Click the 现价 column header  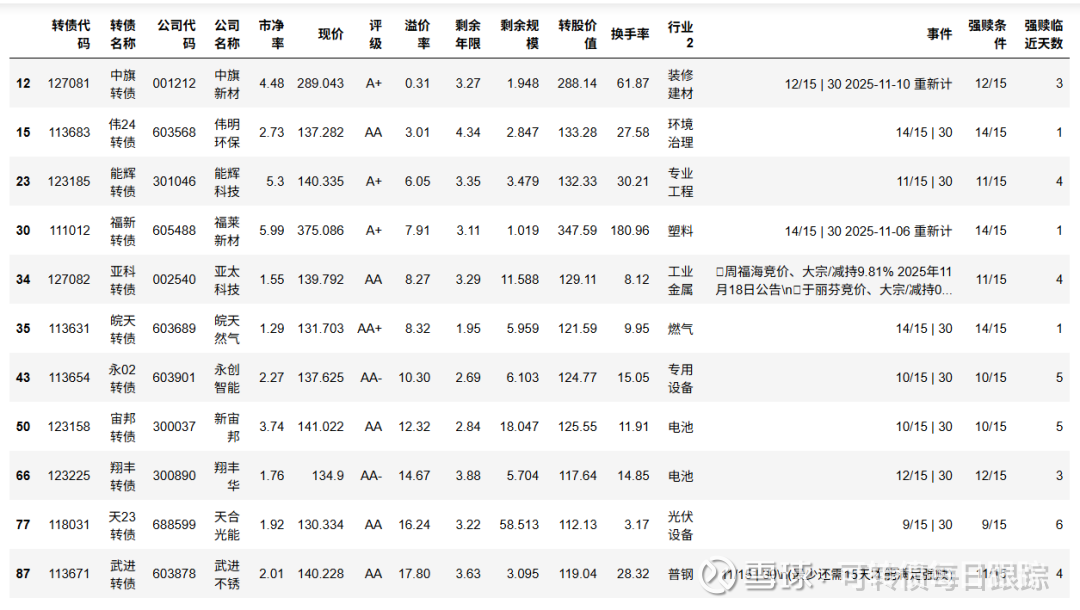coord(331,34)
